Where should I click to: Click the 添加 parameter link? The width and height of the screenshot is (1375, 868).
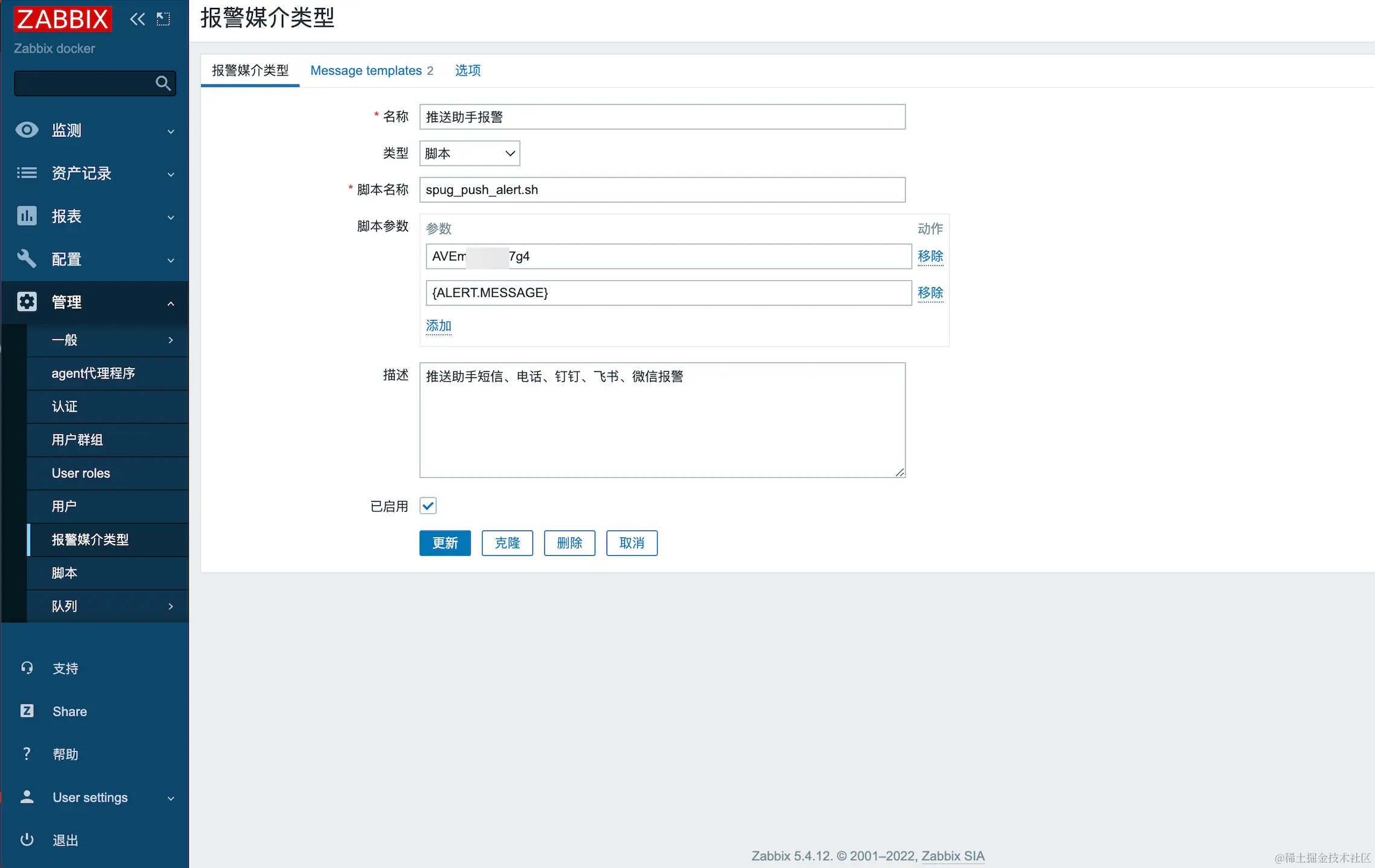pos(438,326)
